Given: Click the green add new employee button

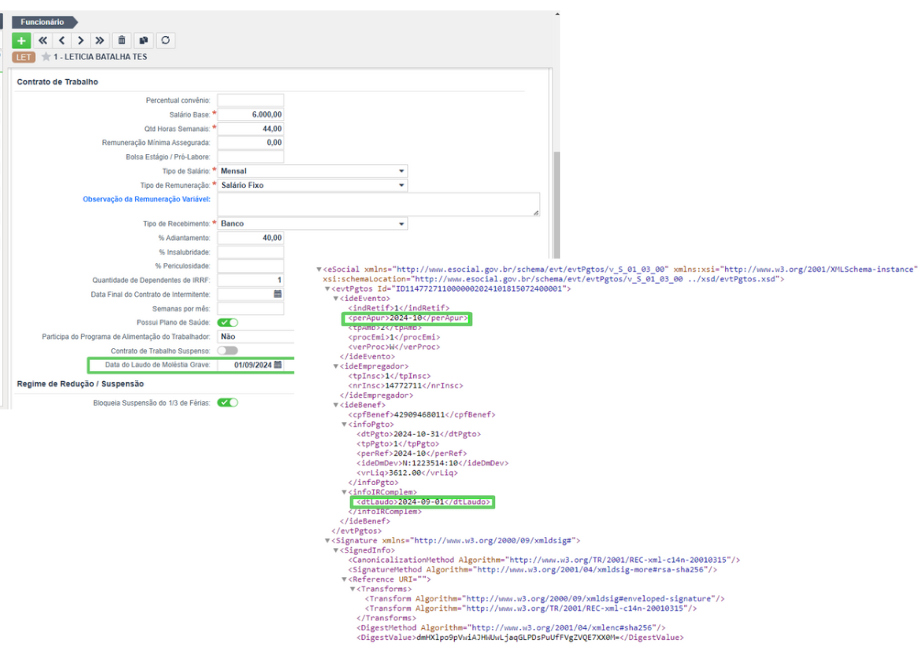Looking at the screenshot, I should coord(22,41).
